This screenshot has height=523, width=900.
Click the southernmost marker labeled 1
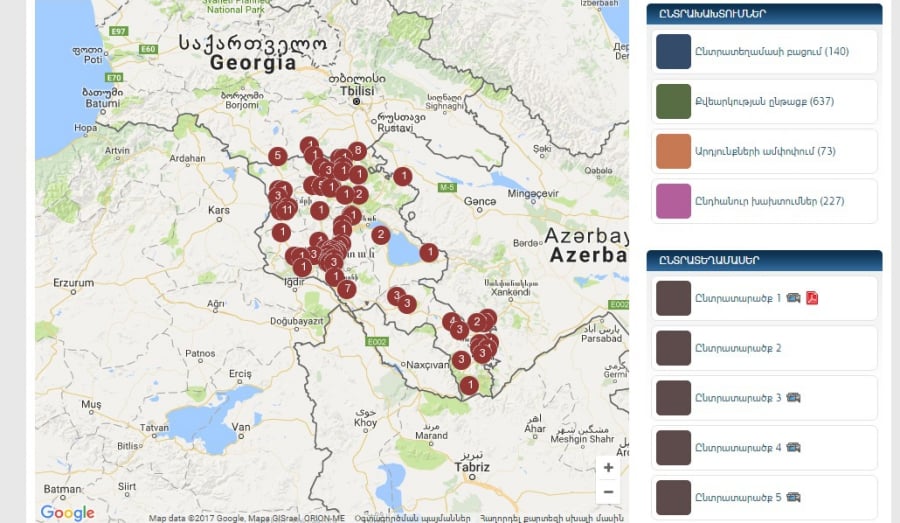point(469,385)
